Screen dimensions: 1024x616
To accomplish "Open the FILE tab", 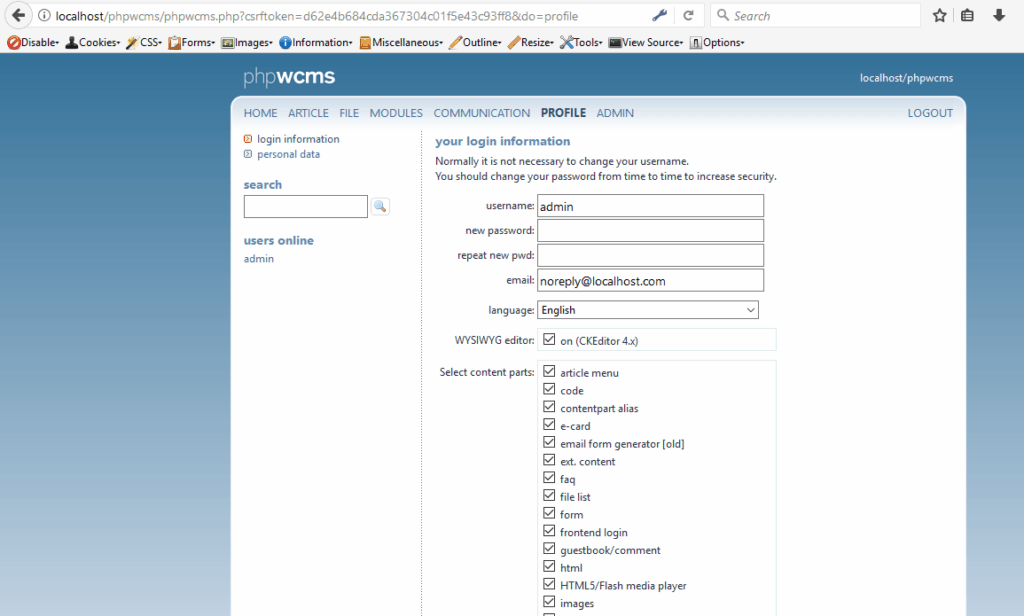I will 349,113.
